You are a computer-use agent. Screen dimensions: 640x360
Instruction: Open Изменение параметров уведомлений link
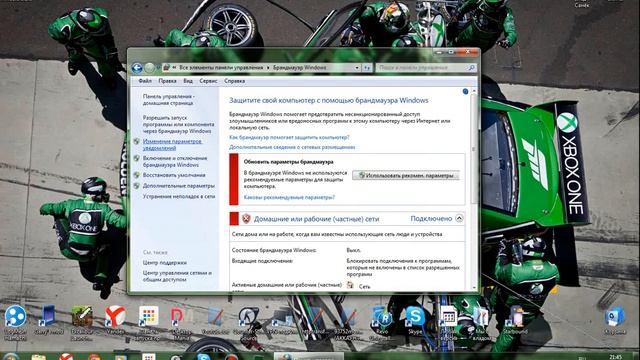click(172, 144)
